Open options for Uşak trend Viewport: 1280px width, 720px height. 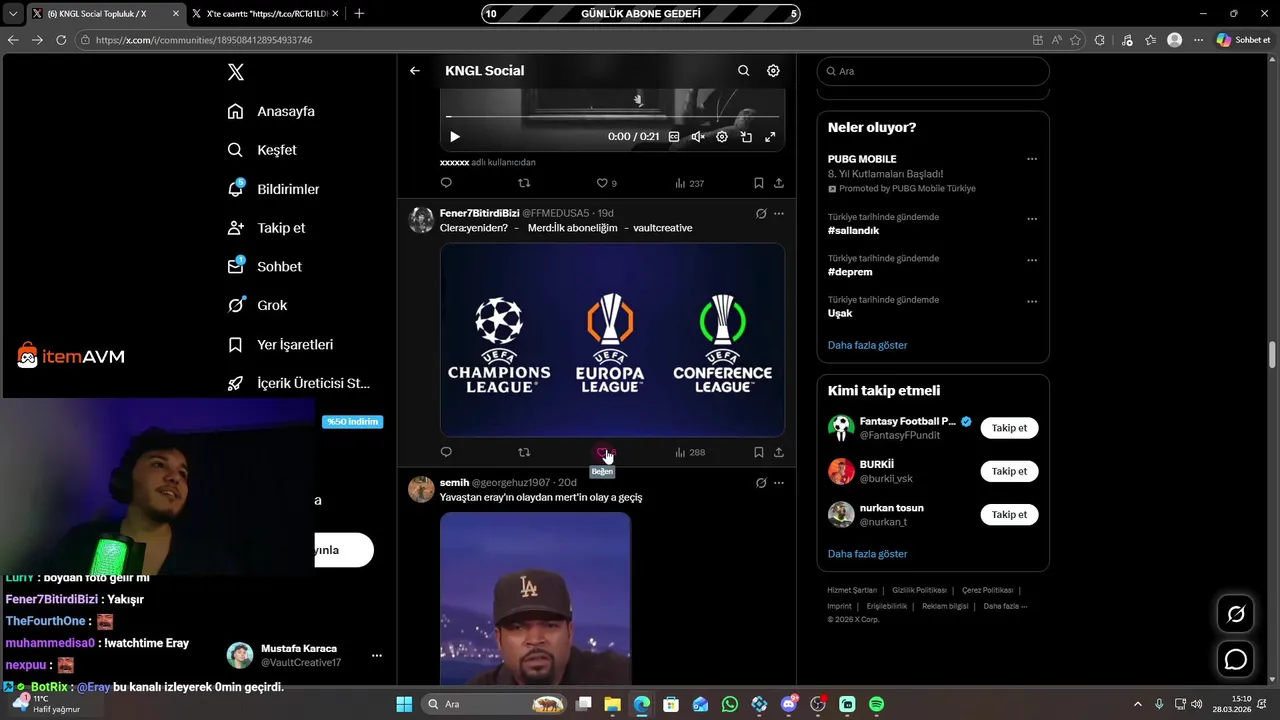[x=1032, y=301]
